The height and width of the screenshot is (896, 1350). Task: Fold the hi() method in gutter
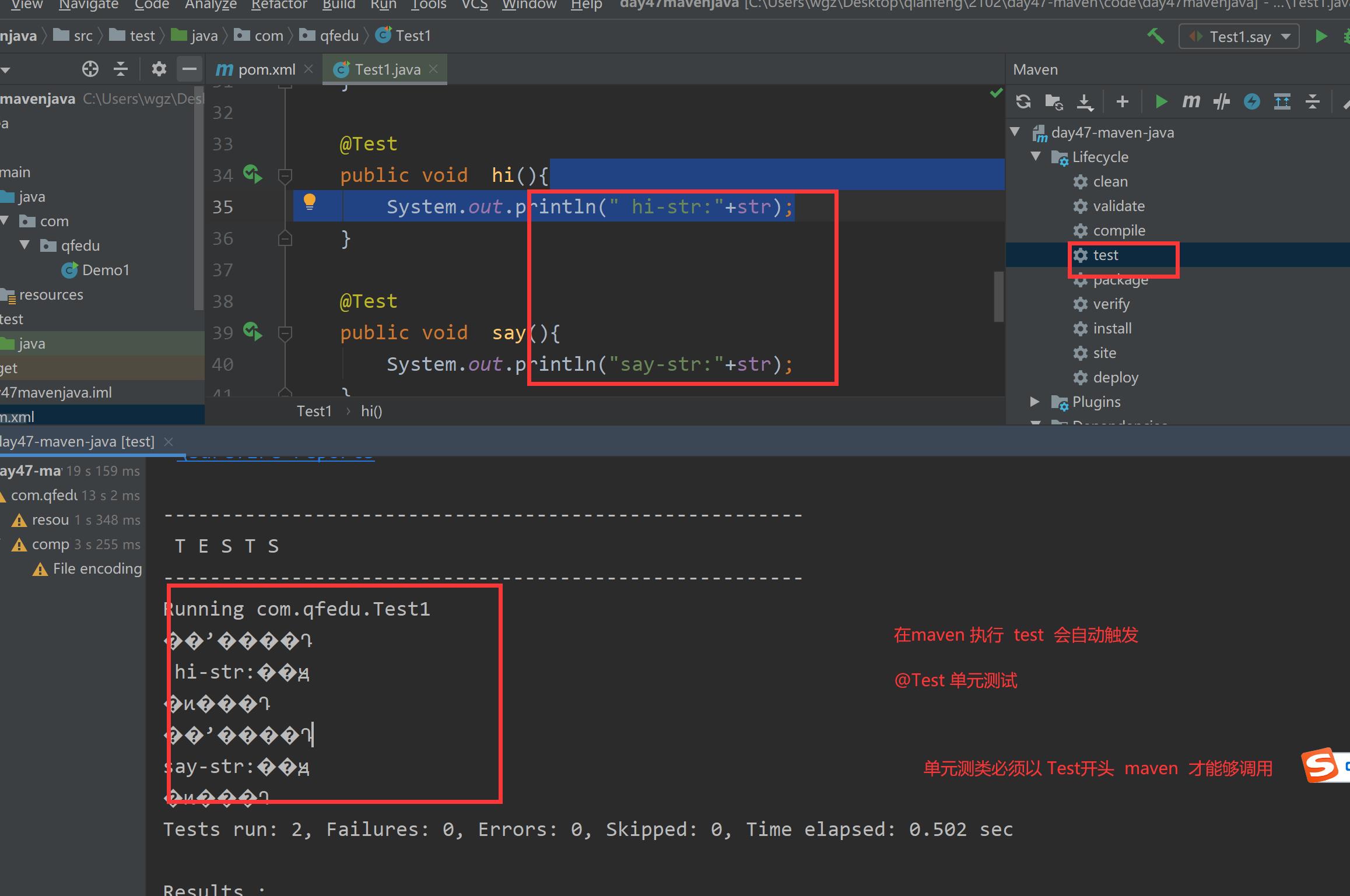point(285,175)
